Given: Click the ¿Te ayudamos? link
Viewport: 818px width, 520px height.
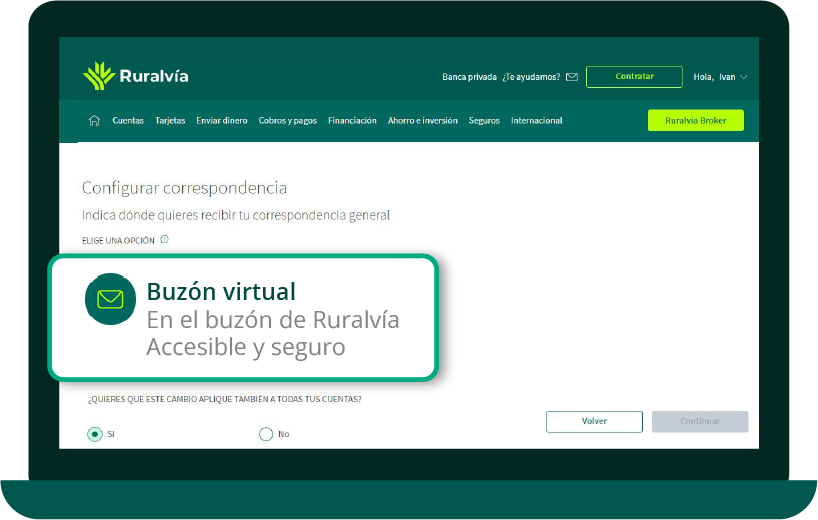Looking at the screenshot, I should coord(531,77).
